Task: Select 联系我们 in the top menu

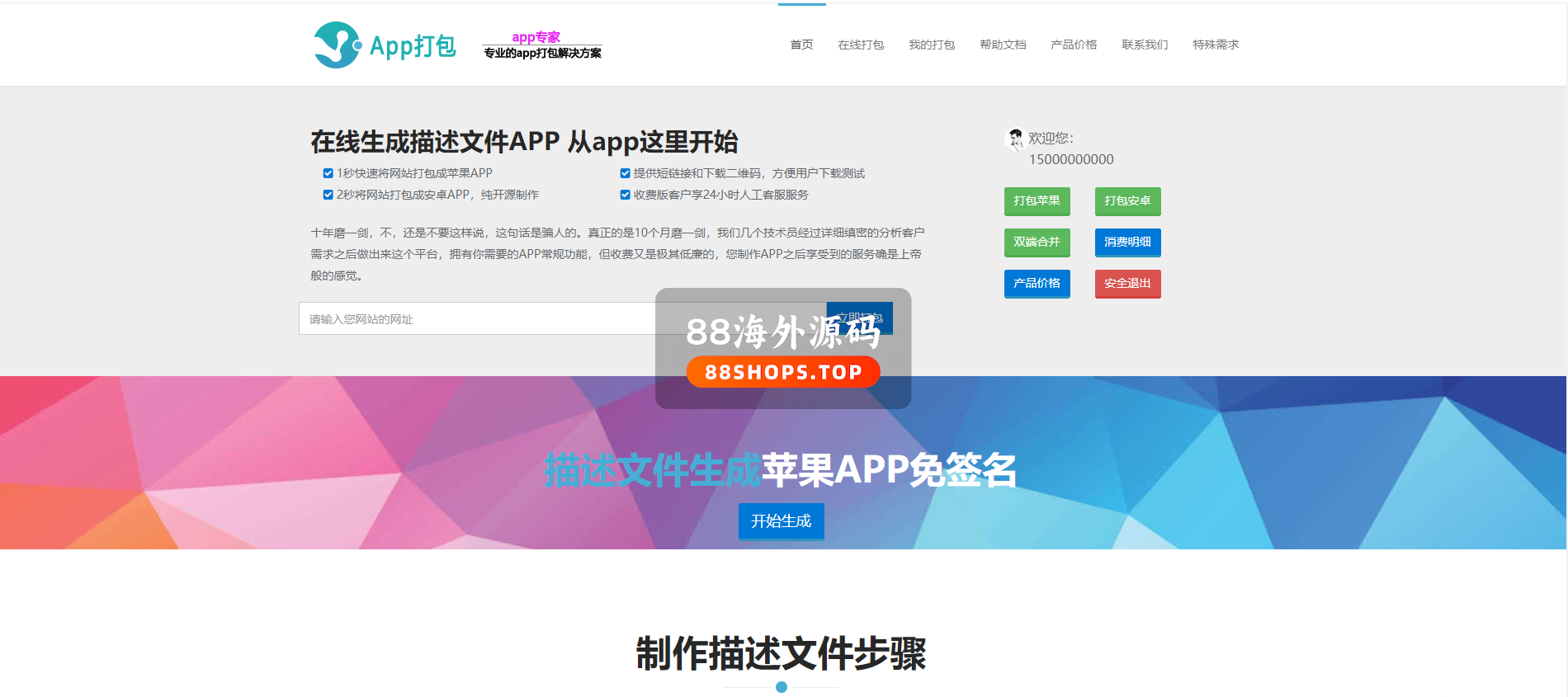Action: [x=1145, y=45]
